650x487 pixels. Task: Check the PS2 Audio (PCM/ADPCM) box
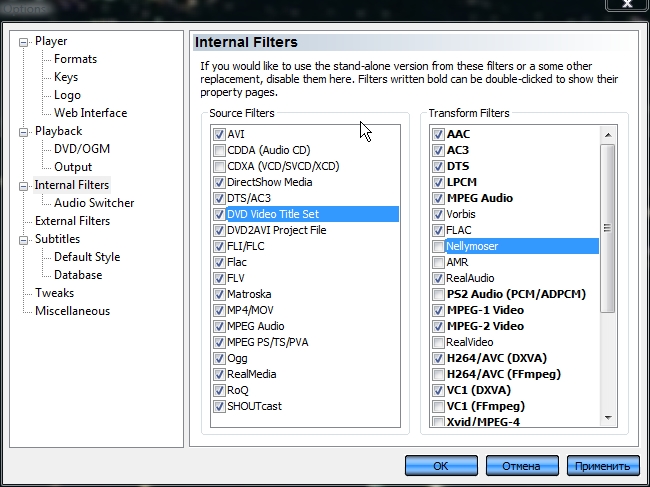(x=438, y=294)
